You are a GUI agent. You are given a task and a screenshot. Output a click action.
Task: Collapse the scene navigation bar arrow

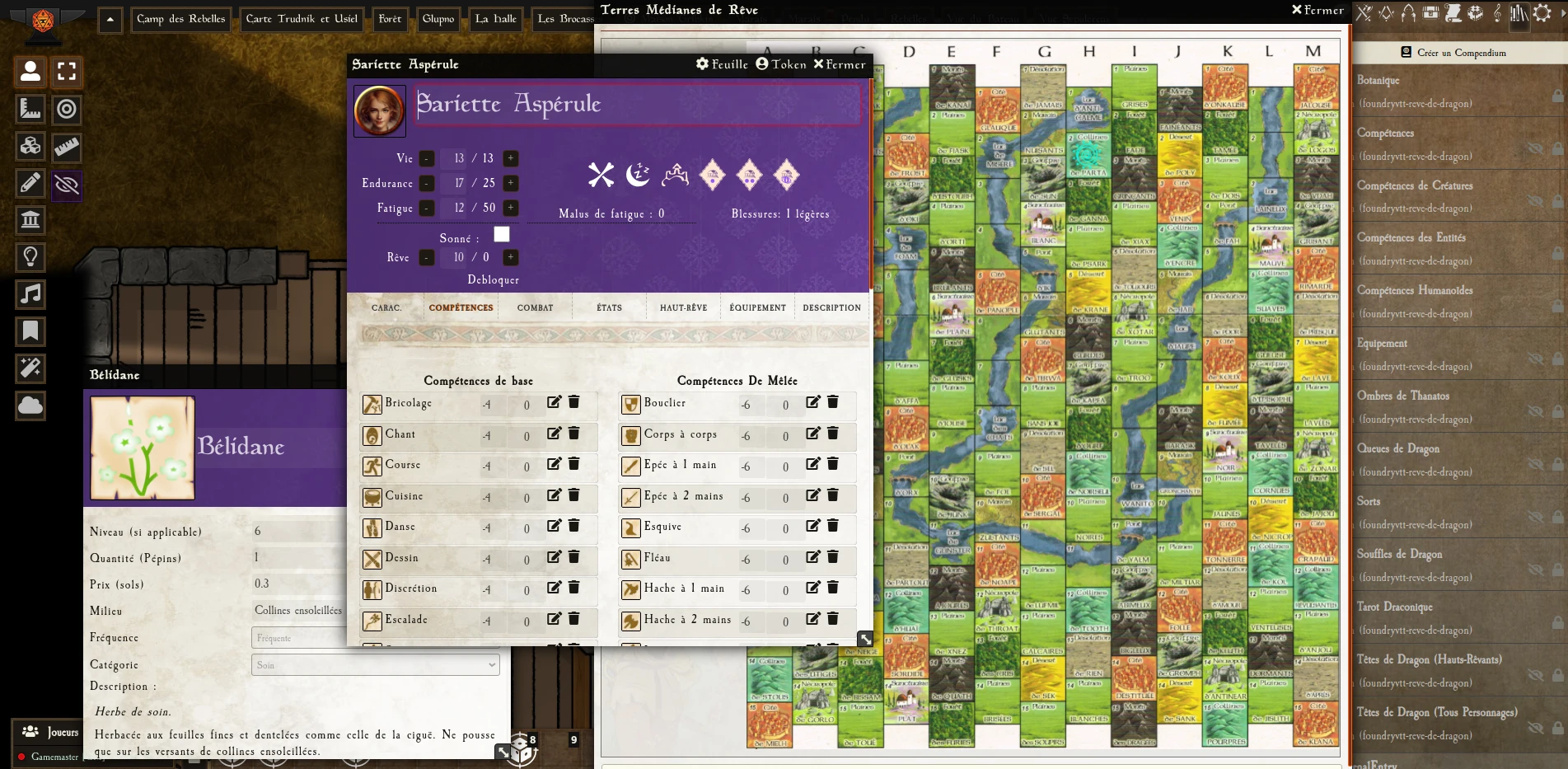[110, 20]
